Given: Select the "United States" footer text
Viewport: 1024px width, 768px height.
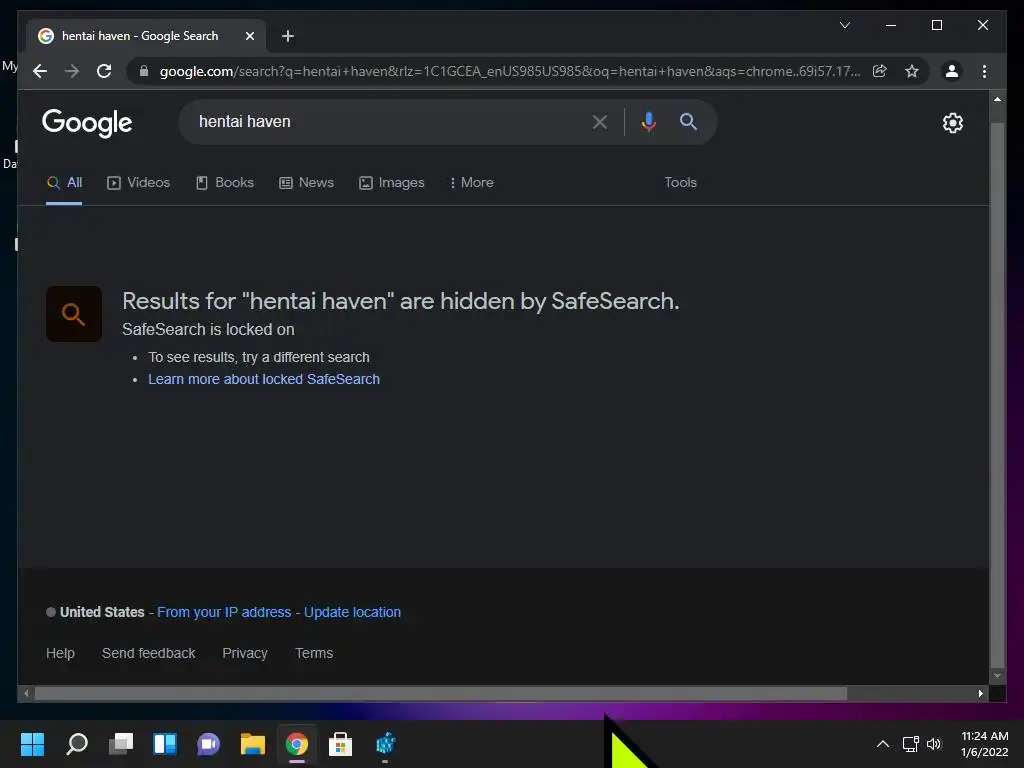Looking at the screenshot, I should click(102, 613).
